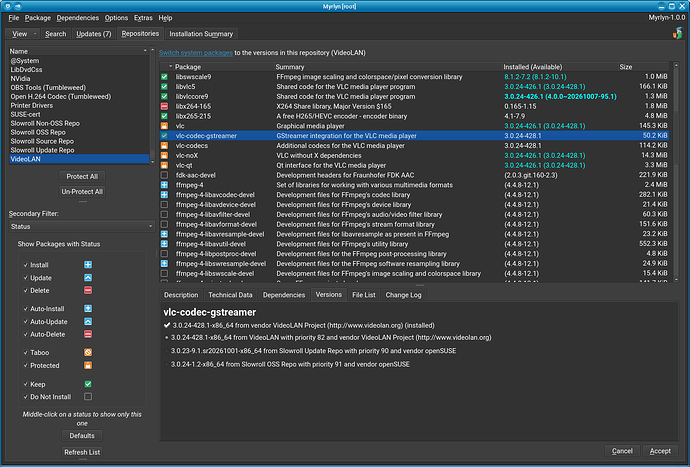The height and width of the screenshot is (467, 690).
Task: Click the Update status icon in the filter legend
Action: pos(88,278)
